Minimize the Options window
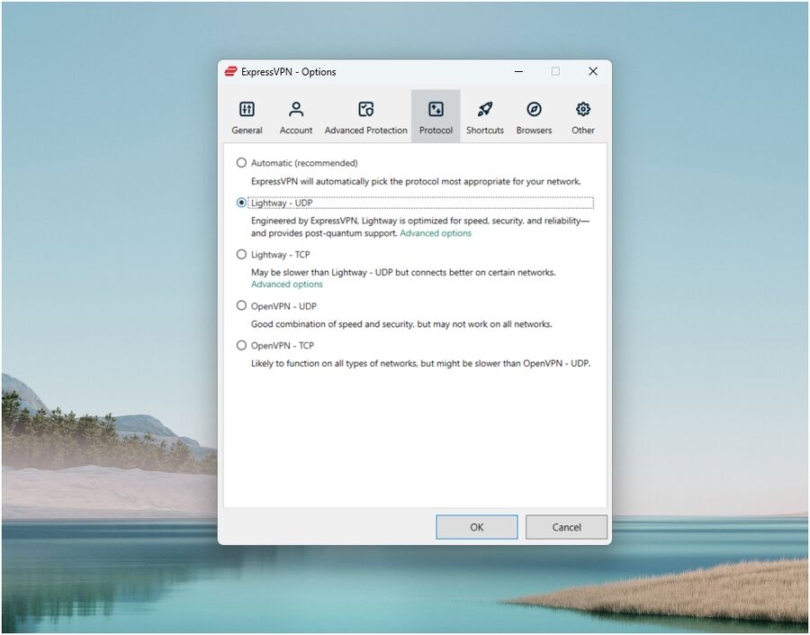This screenshot has height=635, width=810. click(518, 71)
